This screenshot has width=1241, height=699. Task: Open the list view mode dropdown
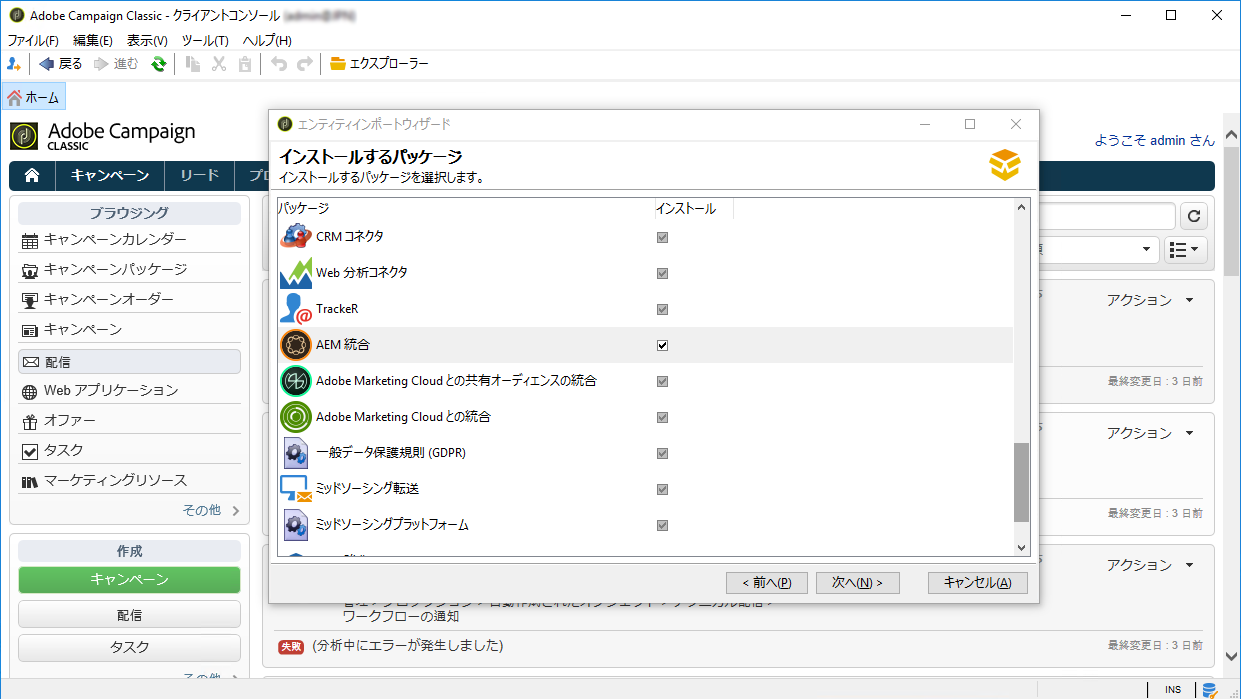click(x=1186, y=249)
